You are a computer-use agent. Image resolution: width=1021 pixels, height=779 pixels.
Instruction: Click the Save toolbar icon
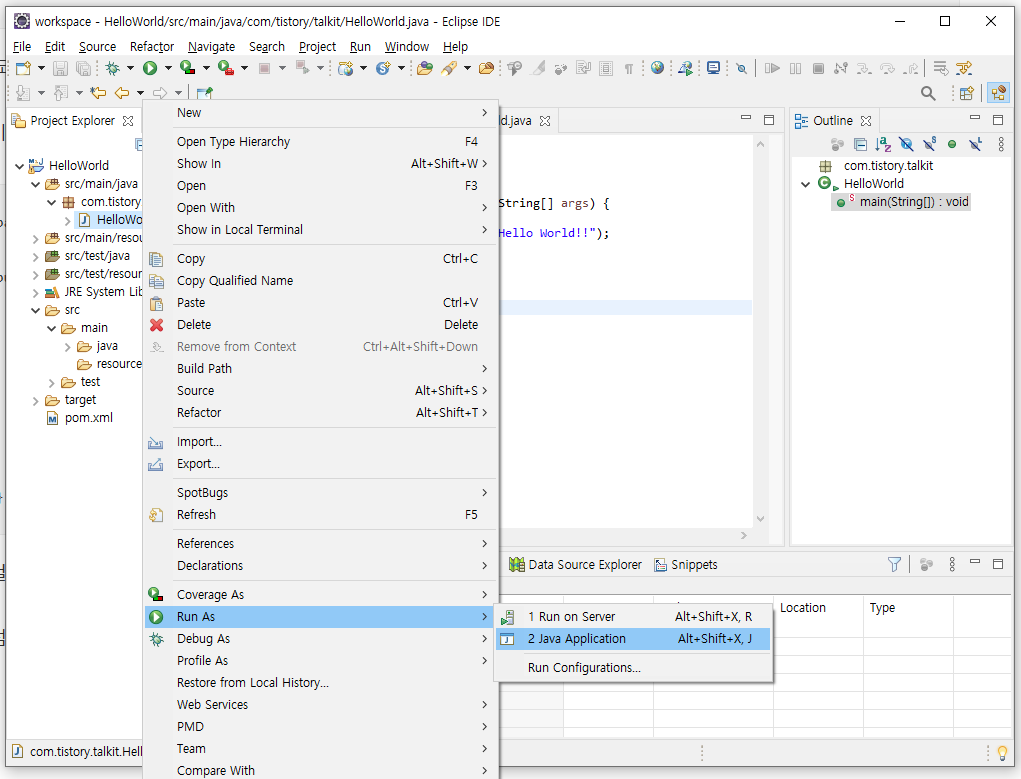[x=61, y=68]
